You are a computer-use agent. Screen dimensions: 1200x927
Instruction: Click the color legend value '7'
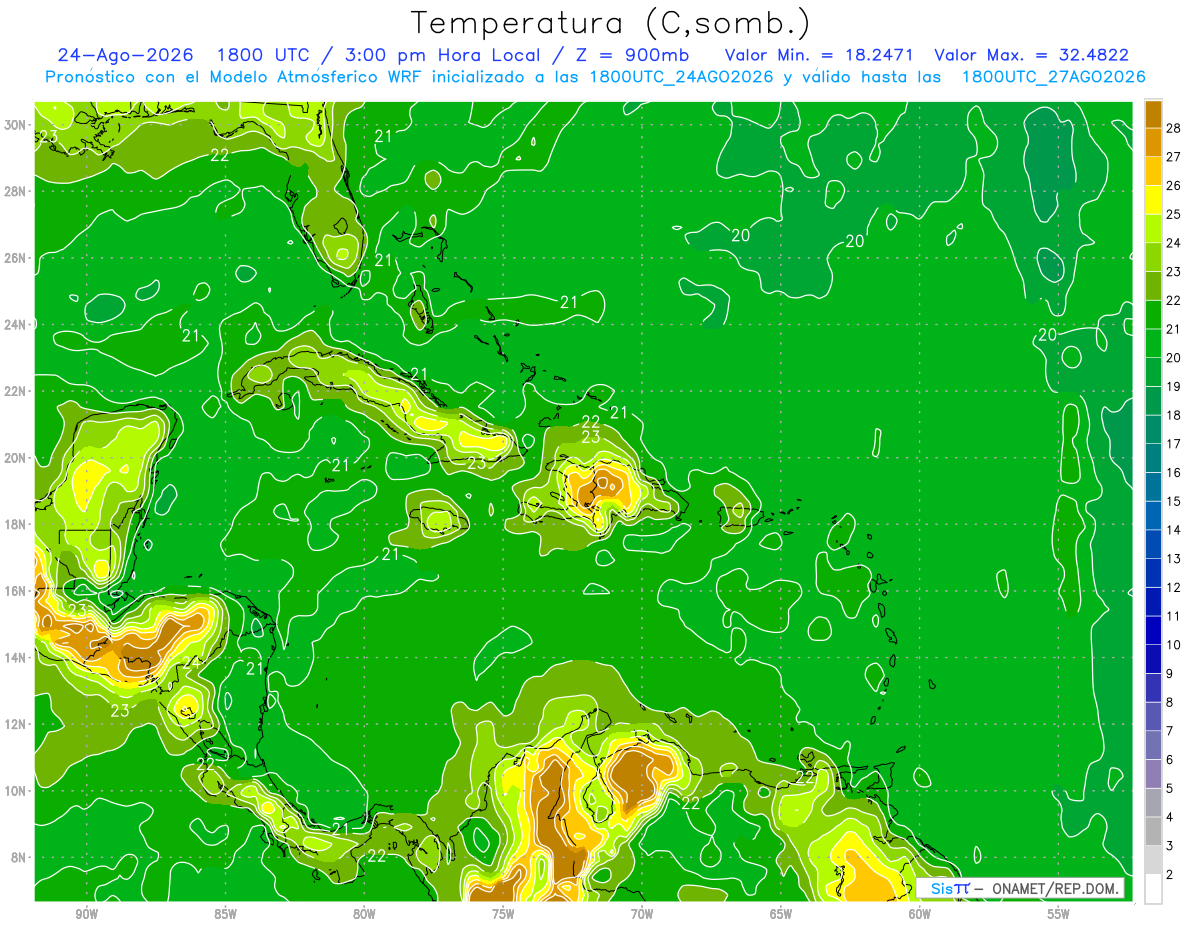(1170, 731)
